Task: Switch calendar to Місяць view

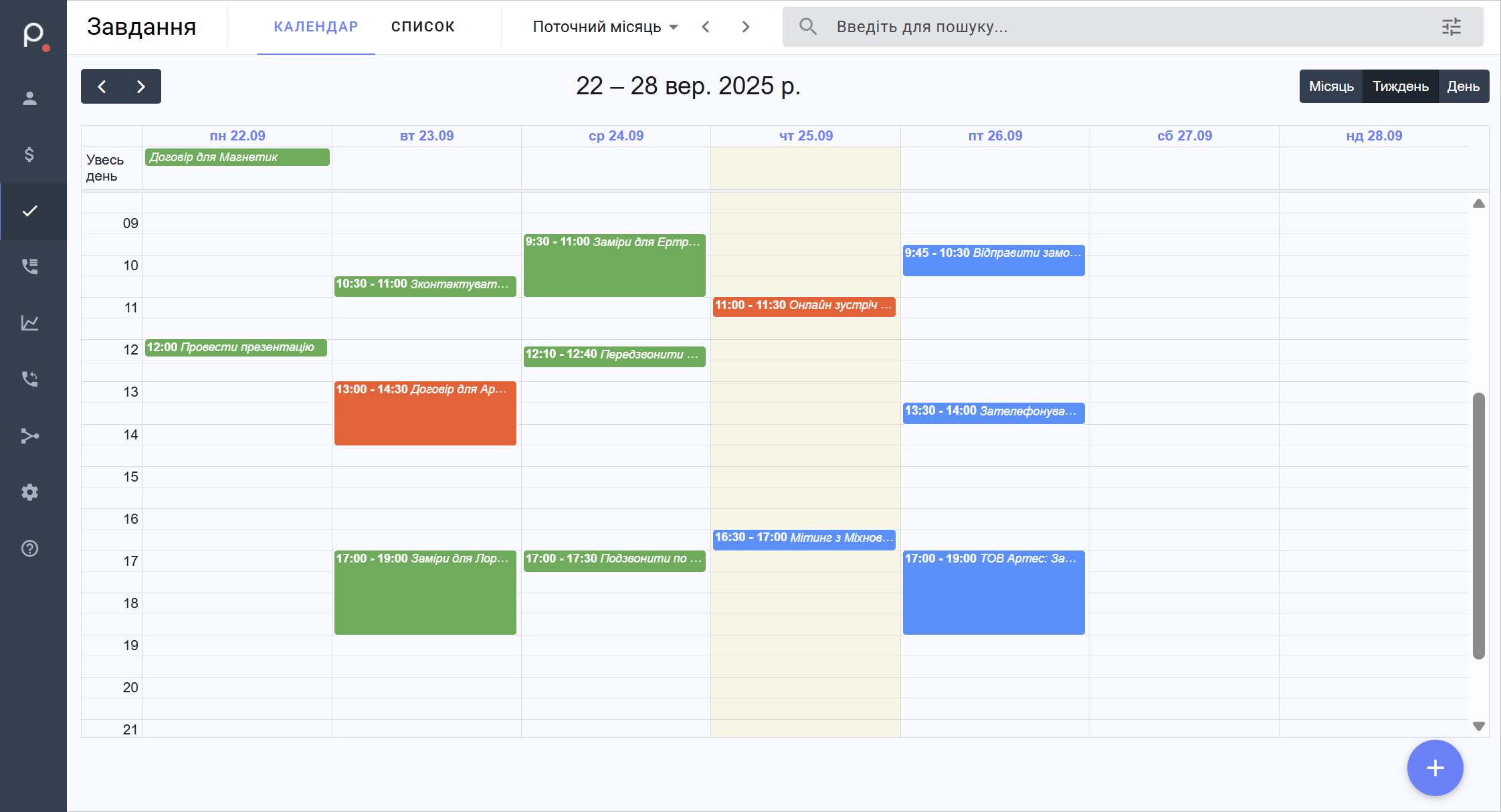Action: (x=1330, y=86)
